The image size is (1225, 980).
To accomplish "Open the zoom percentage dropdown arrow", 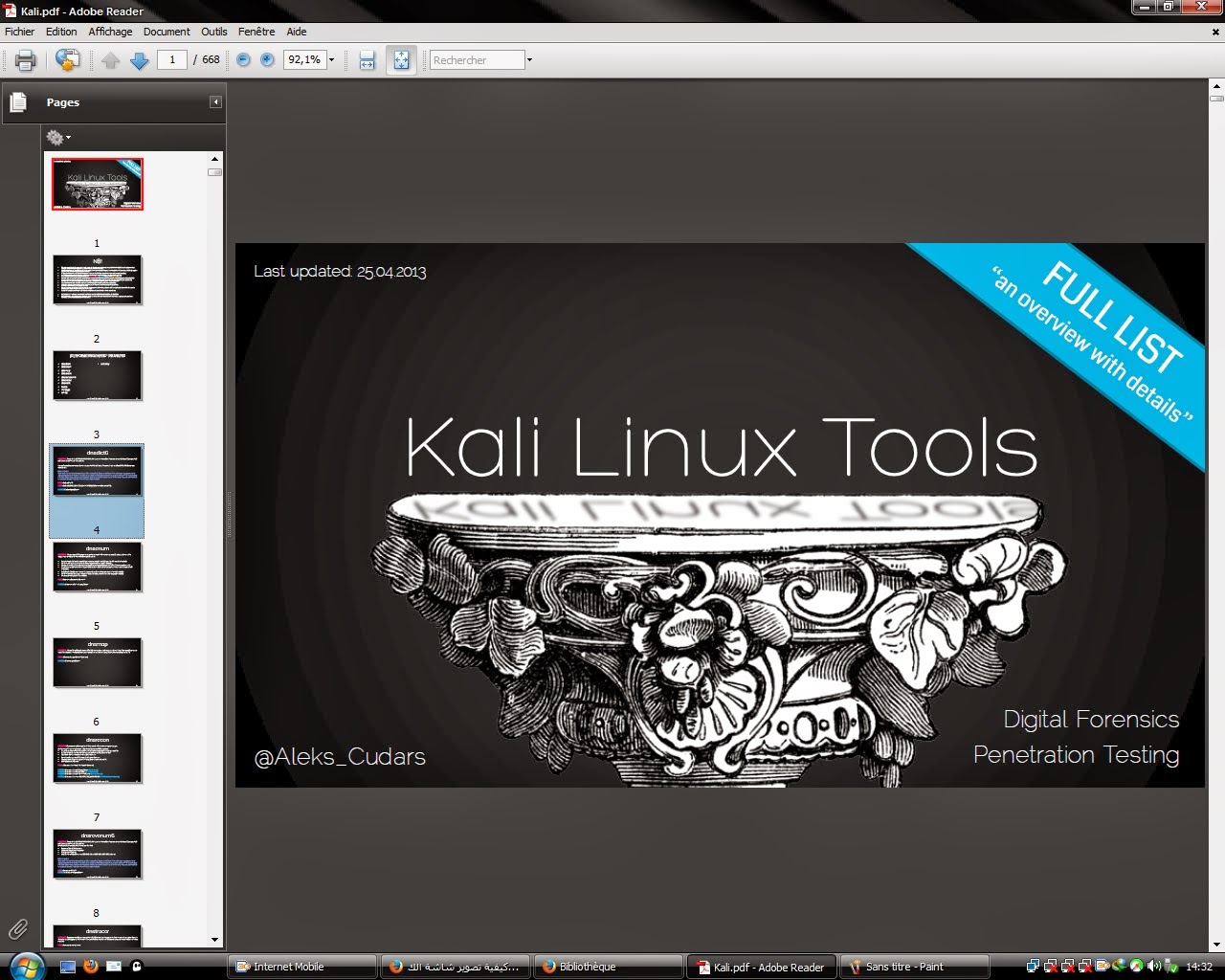I will (x=332, y=59).
